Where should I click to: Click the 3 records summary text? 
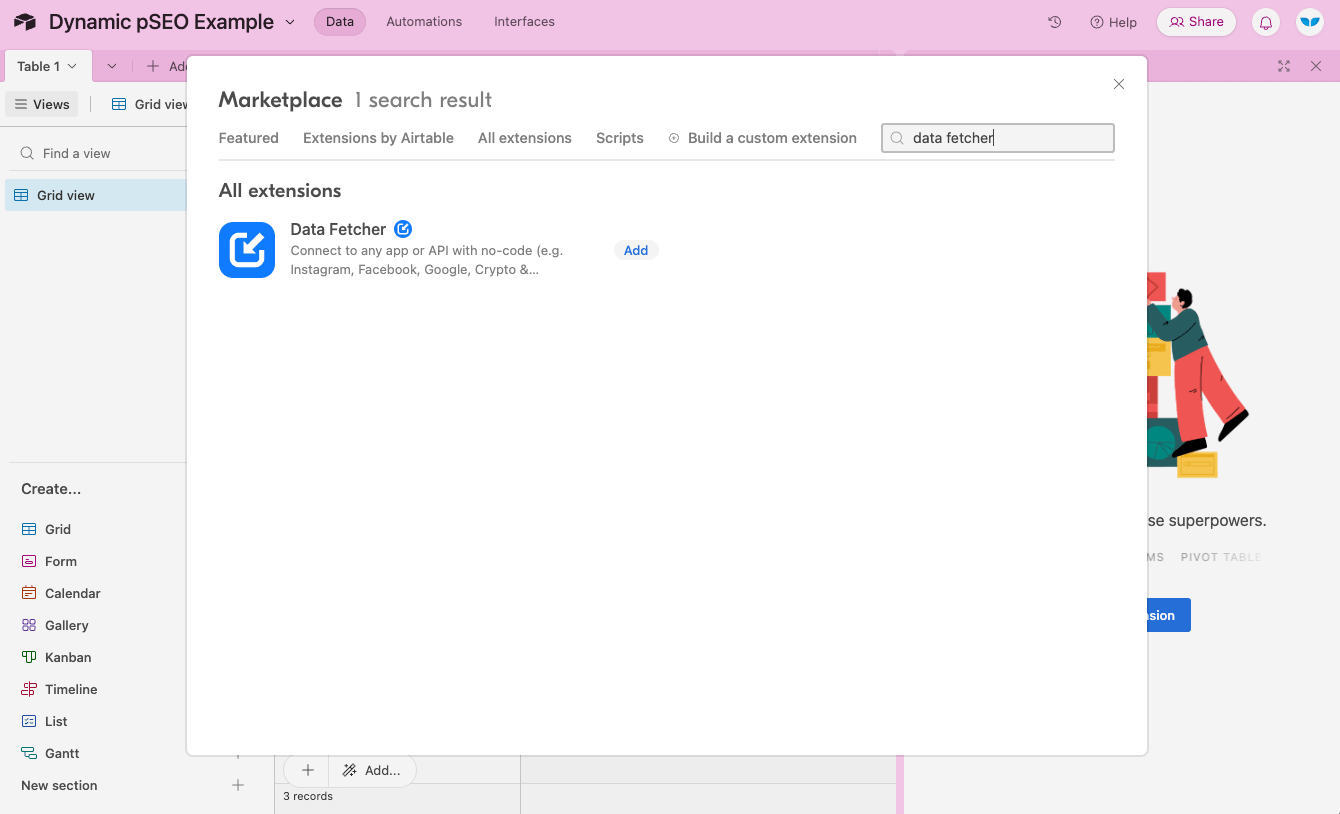pyautogui.click(x=308, y=796)
